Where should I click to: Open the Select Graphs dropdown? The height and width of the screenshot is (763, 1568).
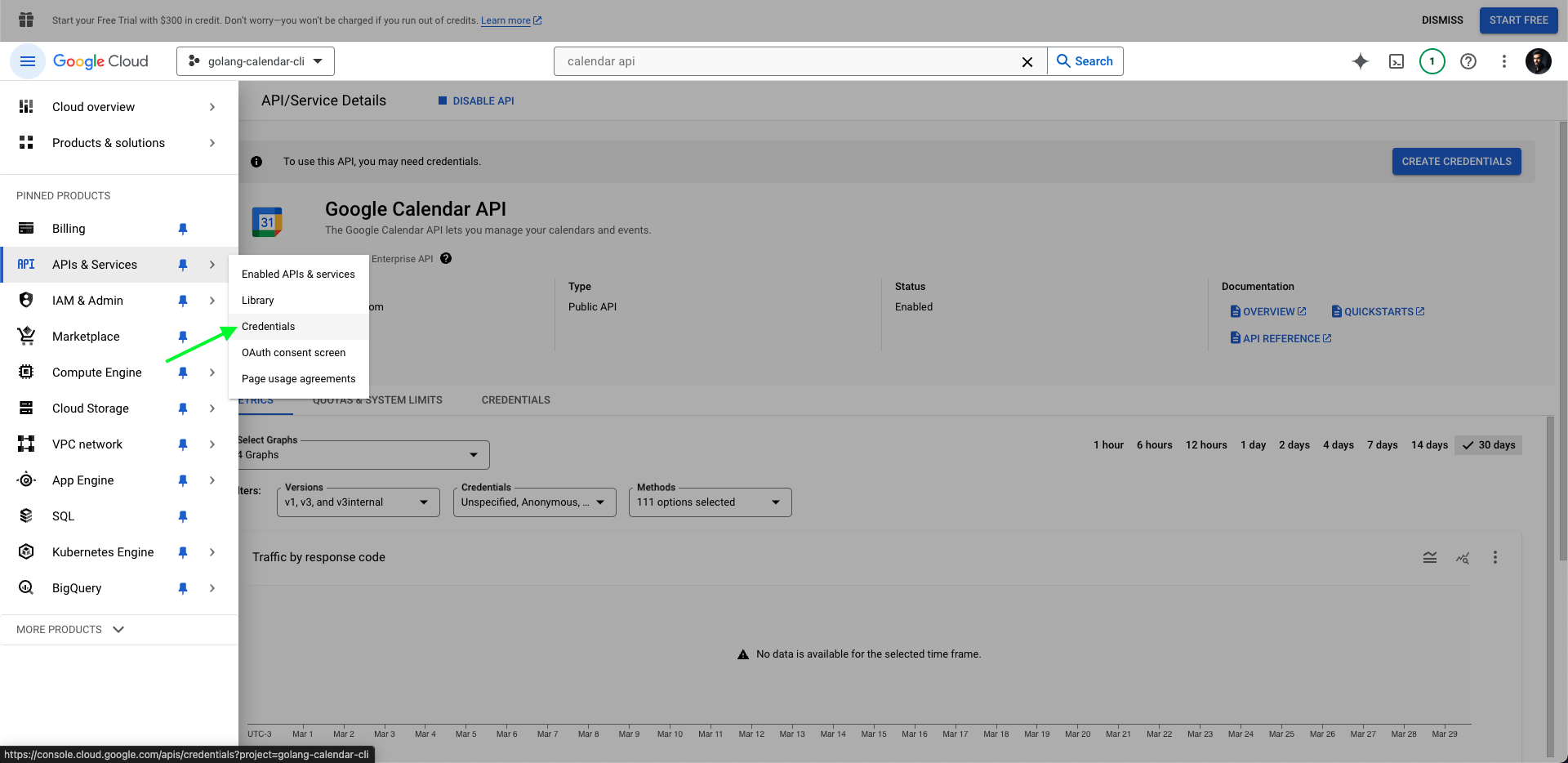click(363, 455)
